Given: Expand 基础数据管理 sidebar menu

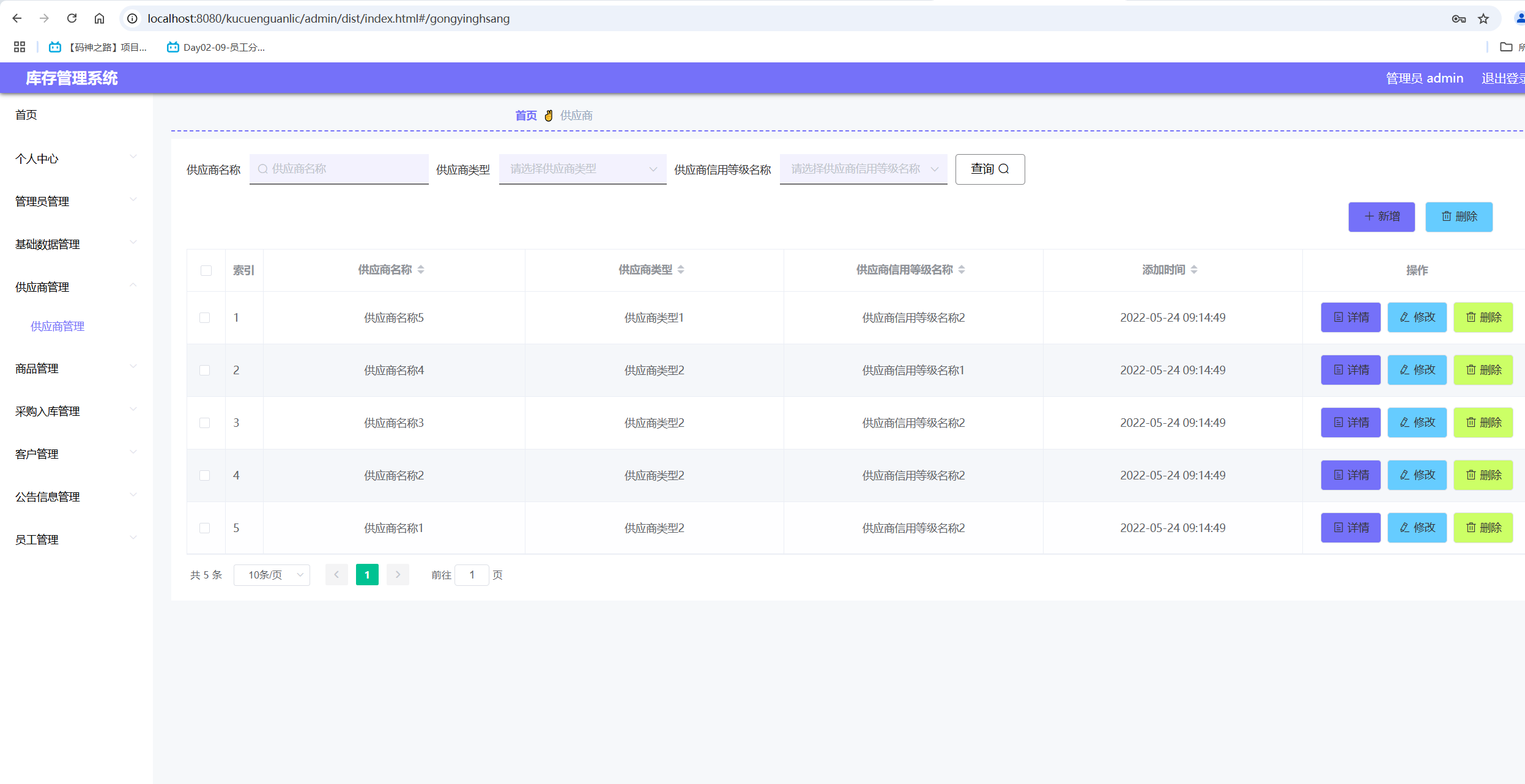Looking at the screenshot, I should pyautogui.click(x=76, y=244).
